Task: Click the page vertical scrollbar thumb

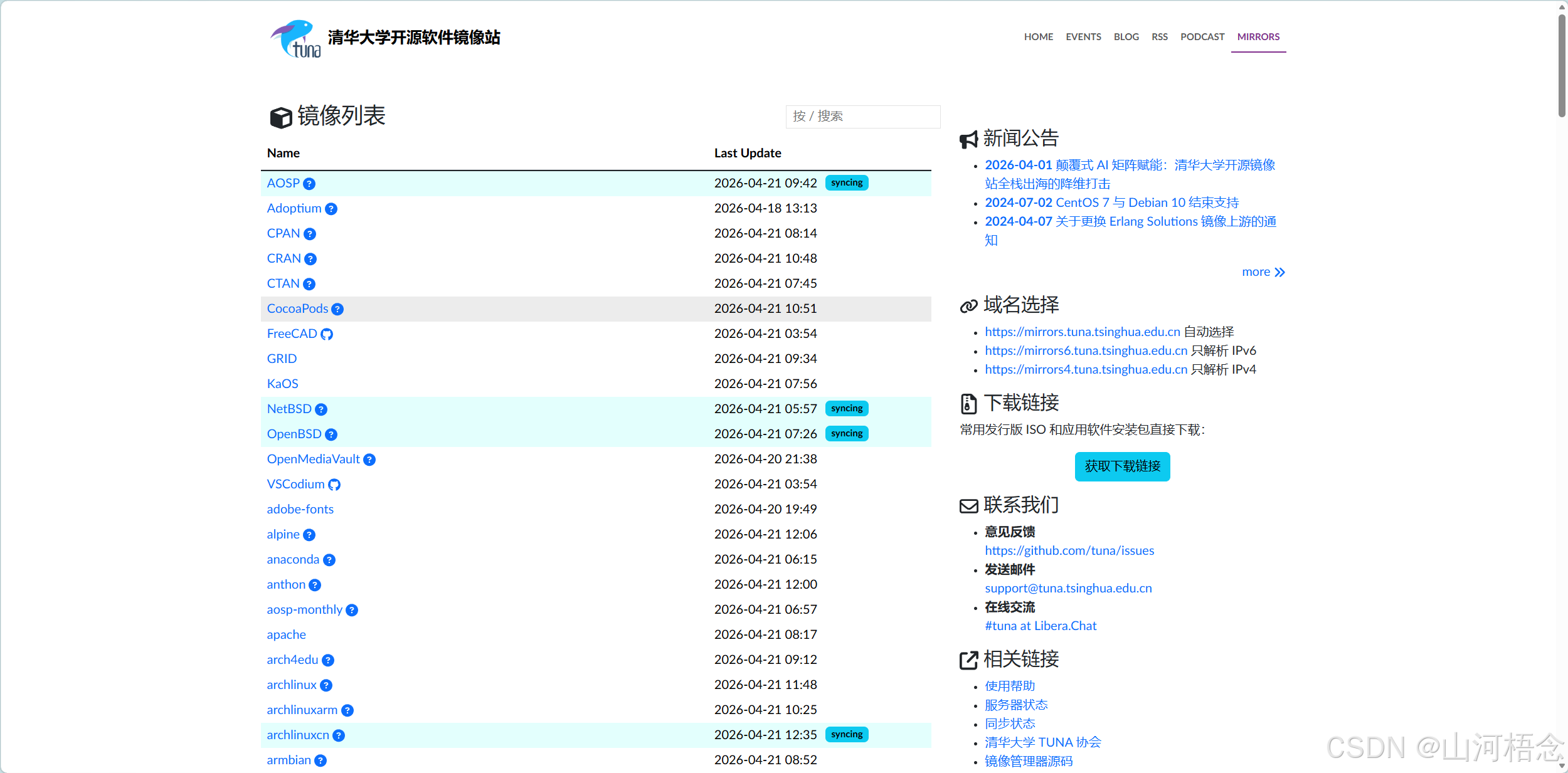Action: (1562, 66)
